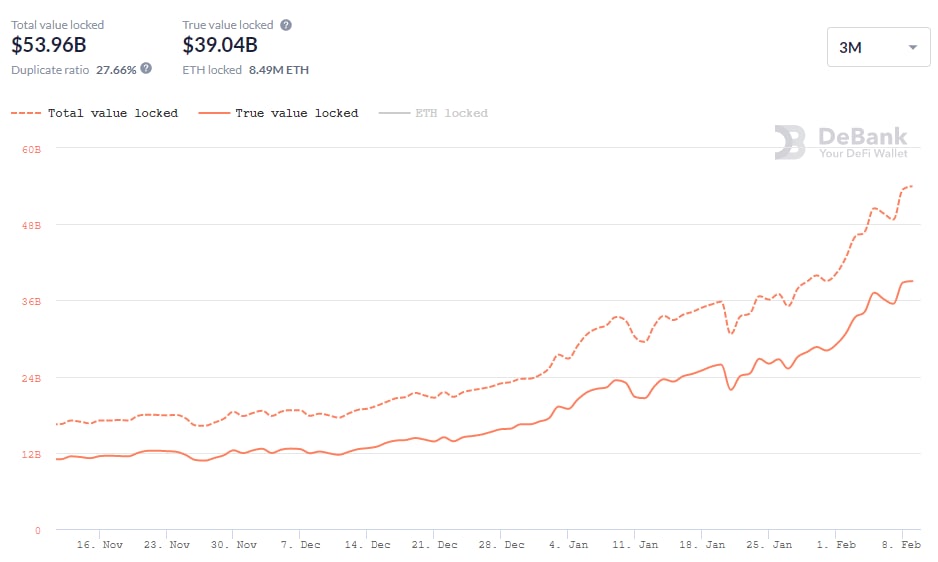Click the 36B y-axis label

30,302
